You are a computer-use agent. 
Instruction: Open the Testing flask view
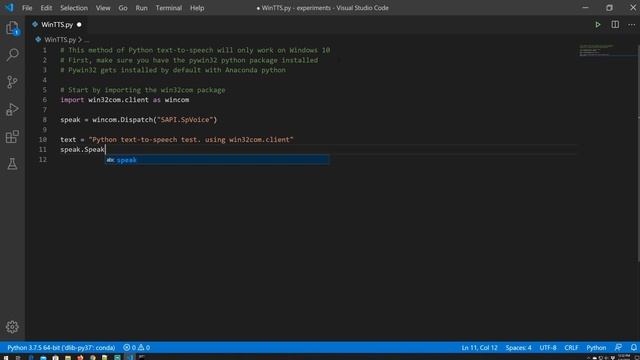coord(12,164)
